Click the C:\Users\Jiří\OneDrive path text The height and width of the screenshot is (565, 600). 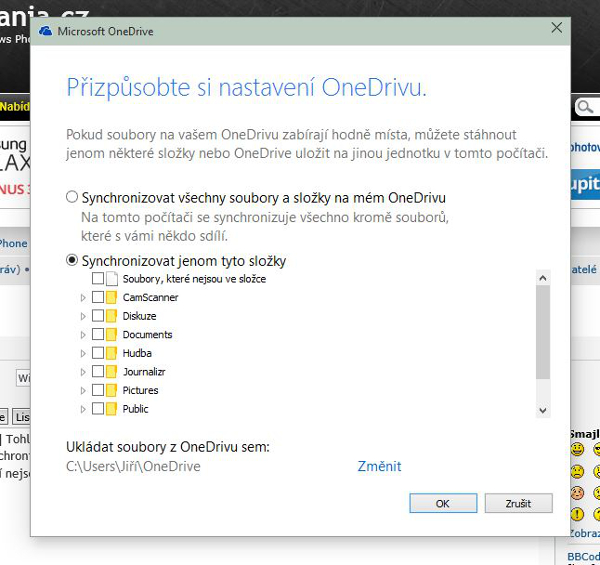pyautogui.click(x=133, y=466)
